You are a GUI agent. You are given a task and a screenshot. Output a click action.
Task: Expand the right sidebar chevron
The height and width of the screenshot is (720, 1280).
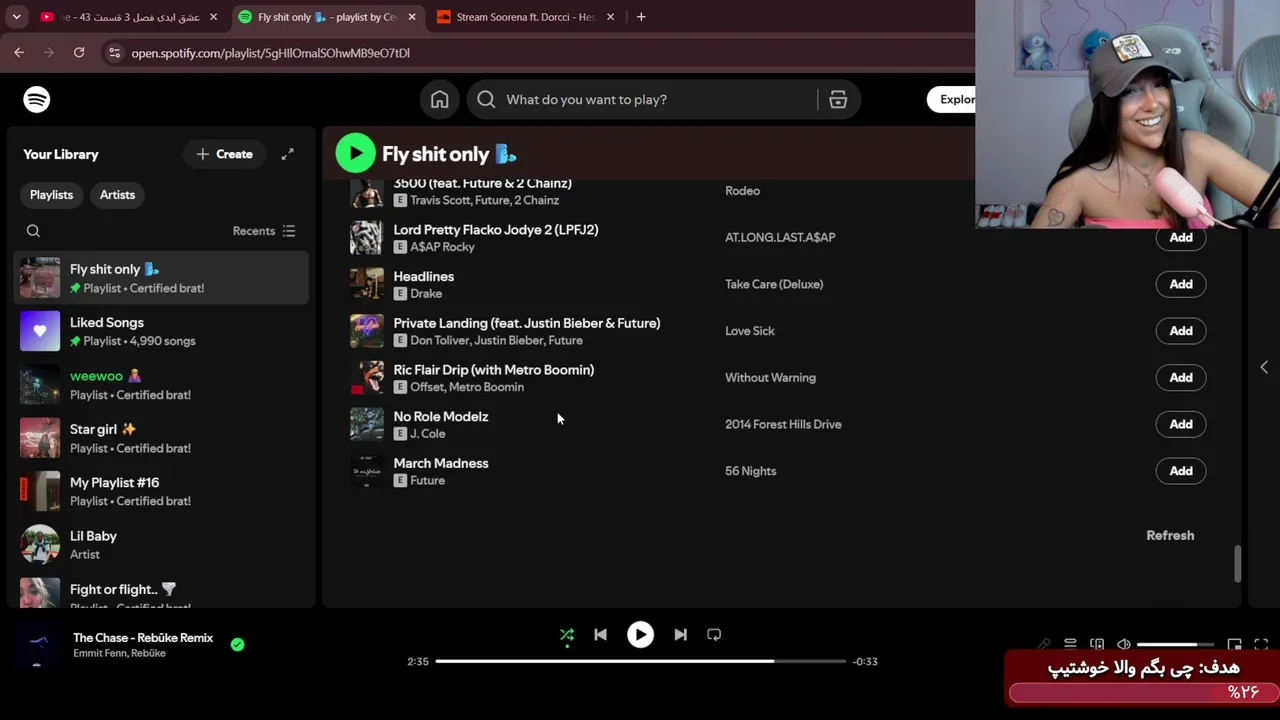[x=1264, y=367]
